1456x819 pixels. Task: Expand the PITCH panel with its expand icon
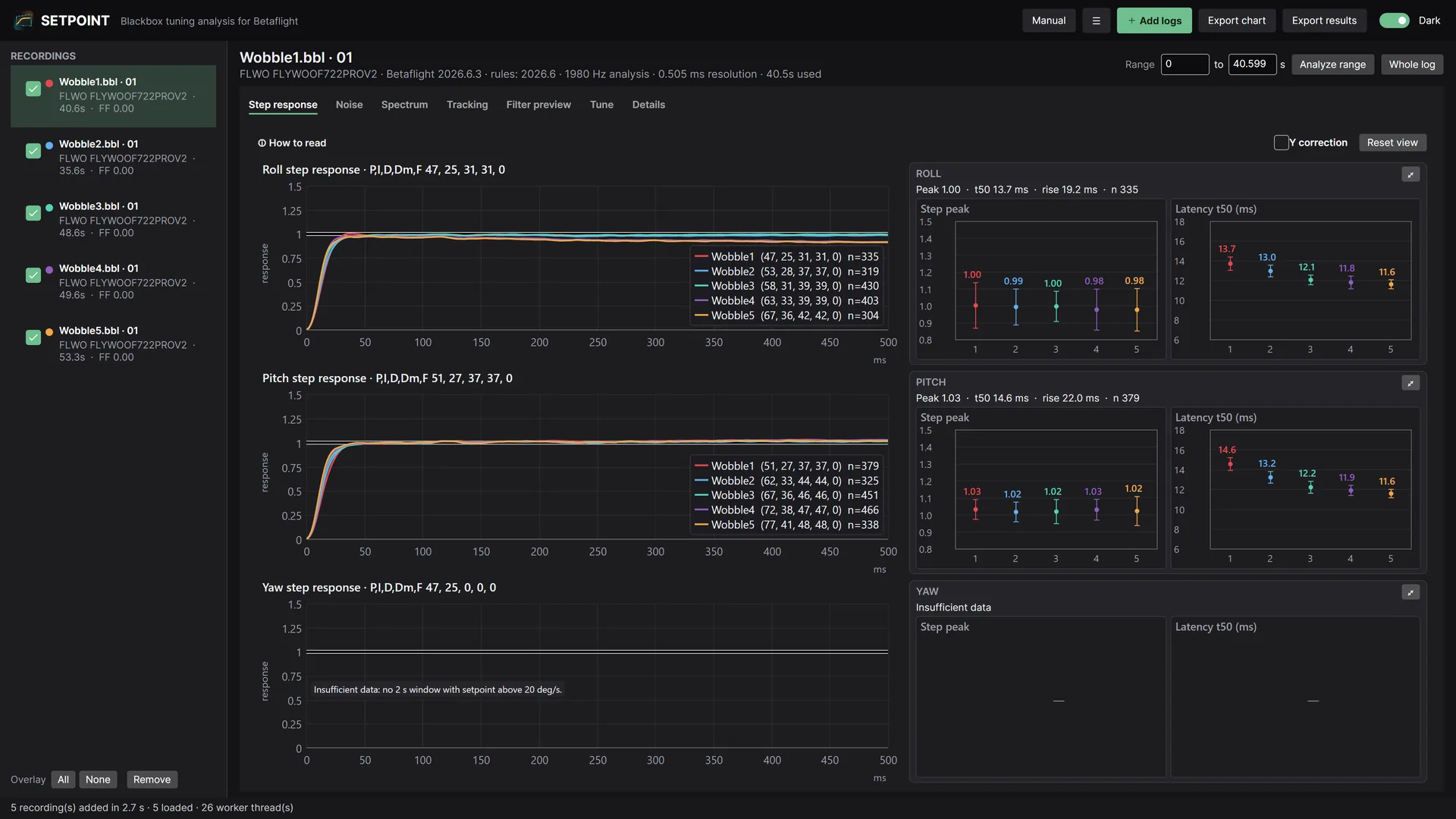(1410, 383)
